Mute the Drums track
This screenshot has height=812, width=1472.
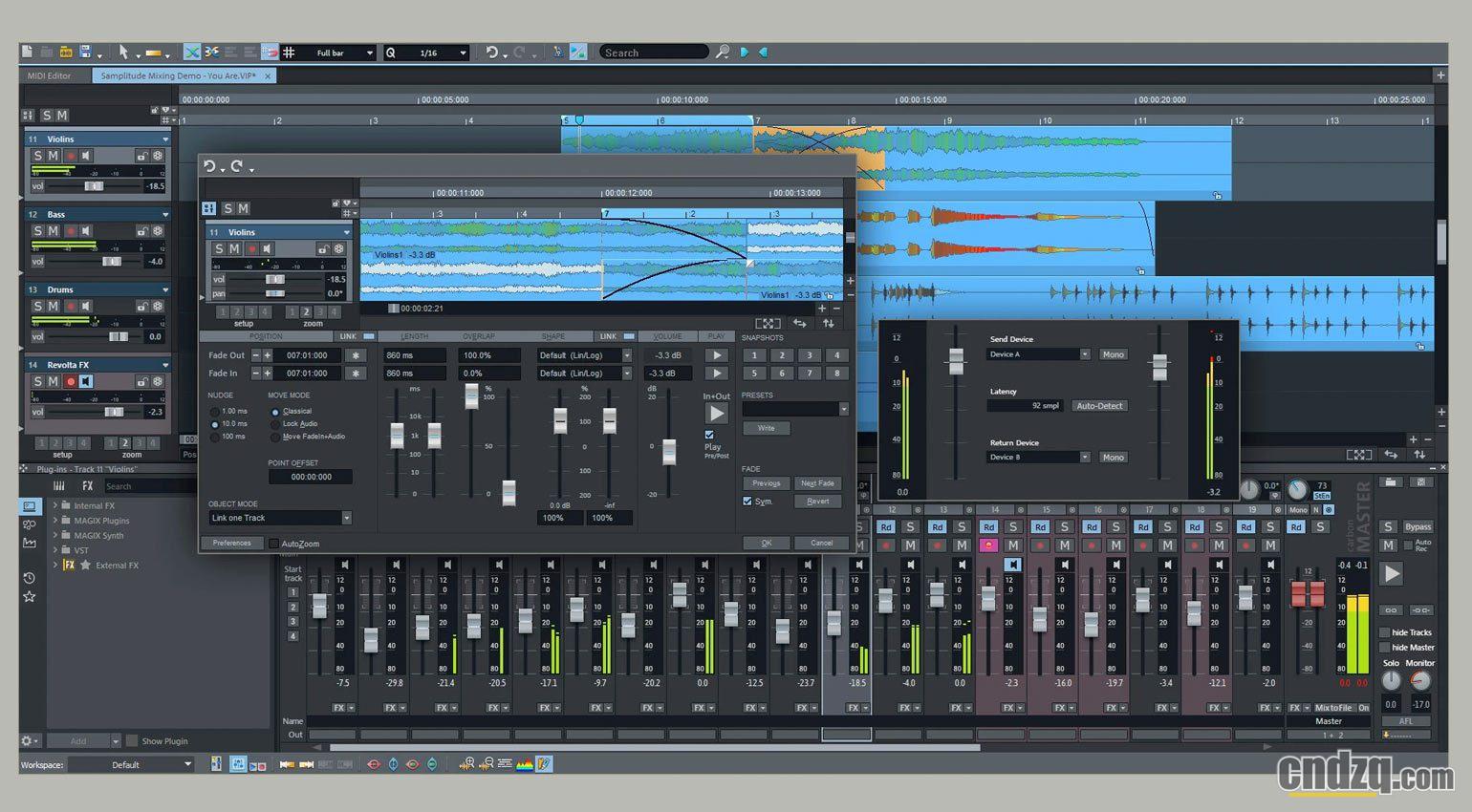[54, 307]
